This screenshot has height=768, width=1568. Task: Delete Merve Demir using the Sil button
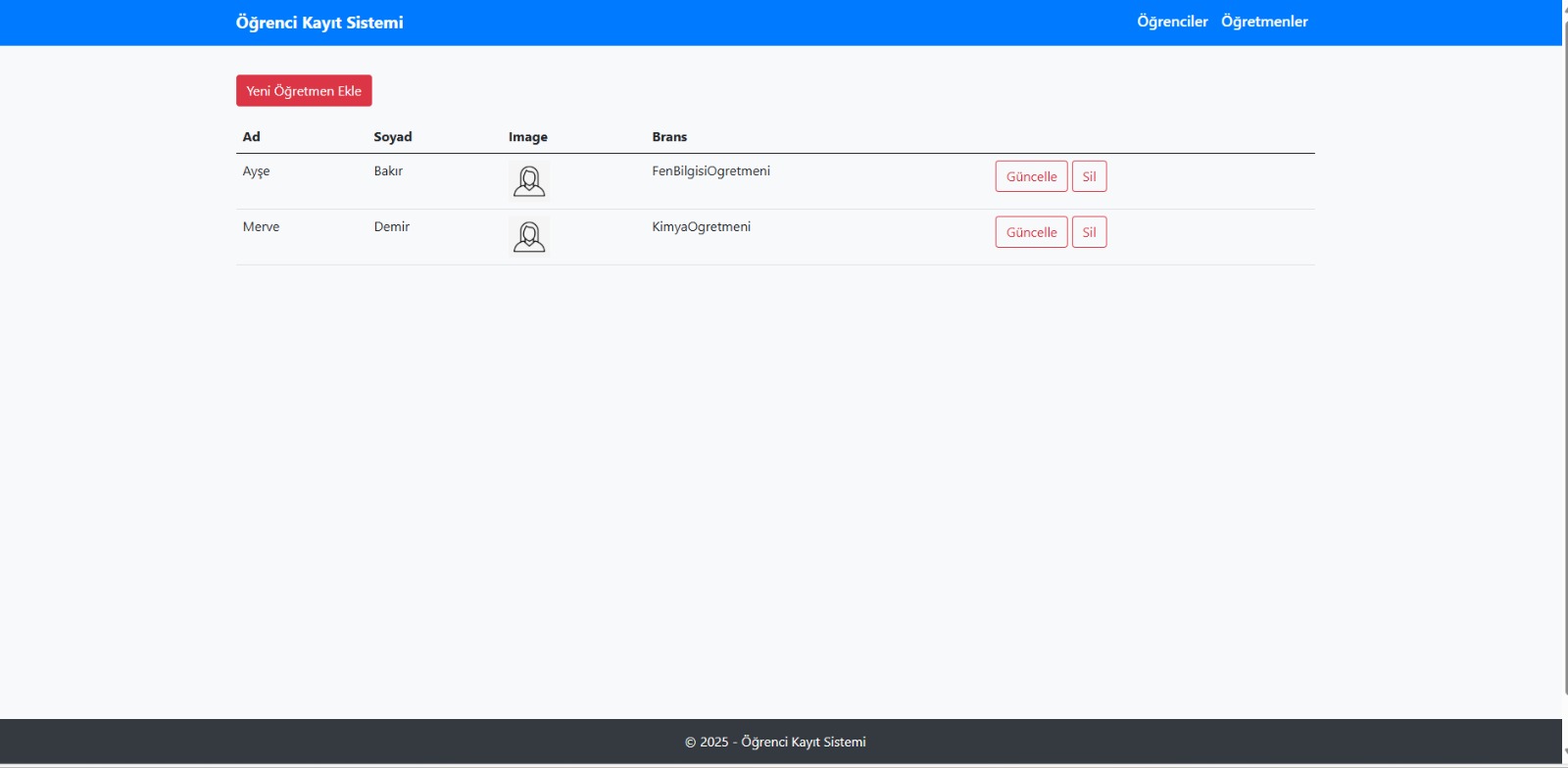pyautogui.click(x=1089, y=232)
